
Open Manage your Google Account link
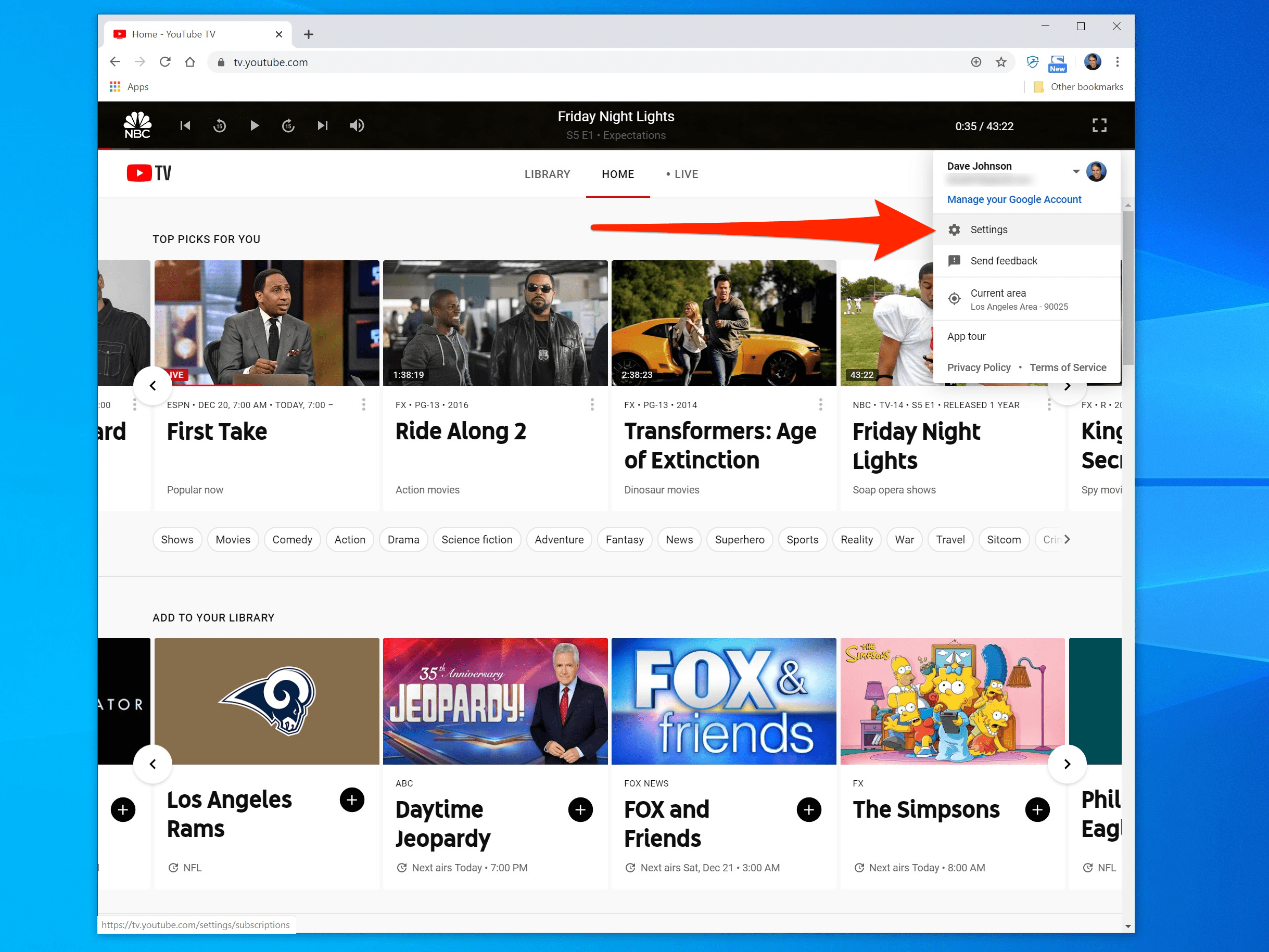coord(1014,199)
